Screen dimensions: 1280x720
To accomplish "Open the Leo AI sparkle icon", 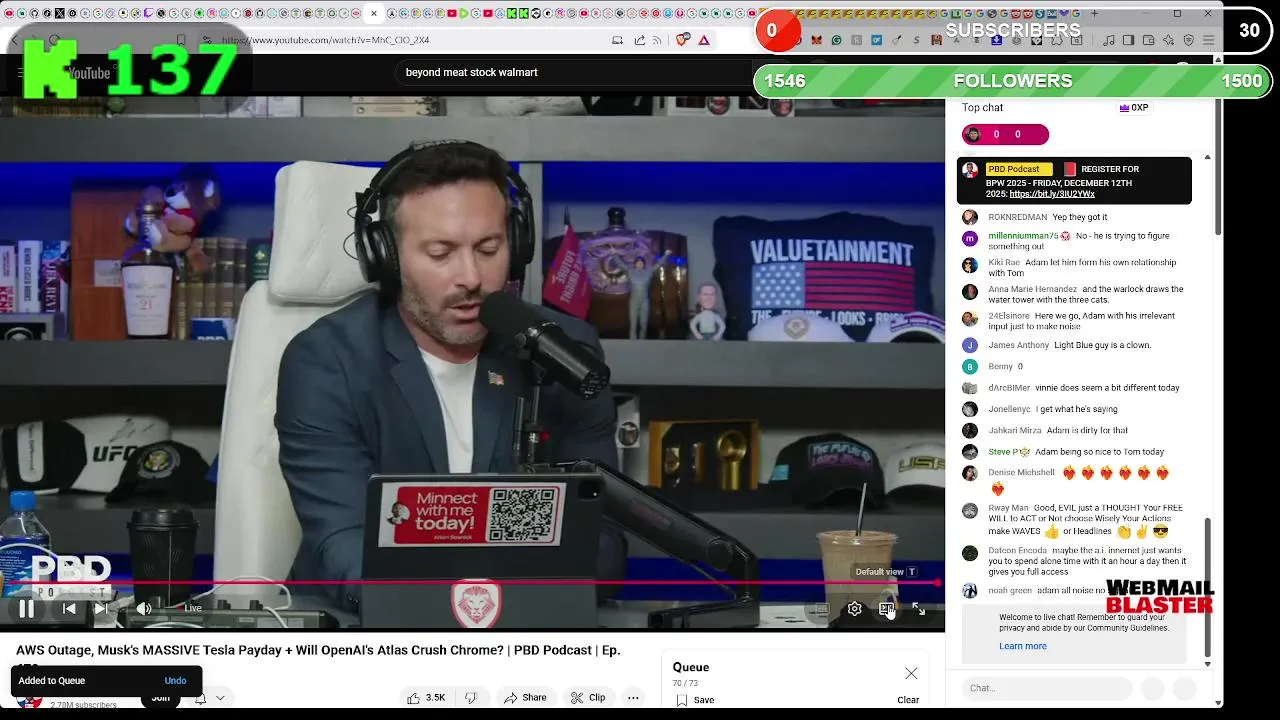I will point(1168,40).
